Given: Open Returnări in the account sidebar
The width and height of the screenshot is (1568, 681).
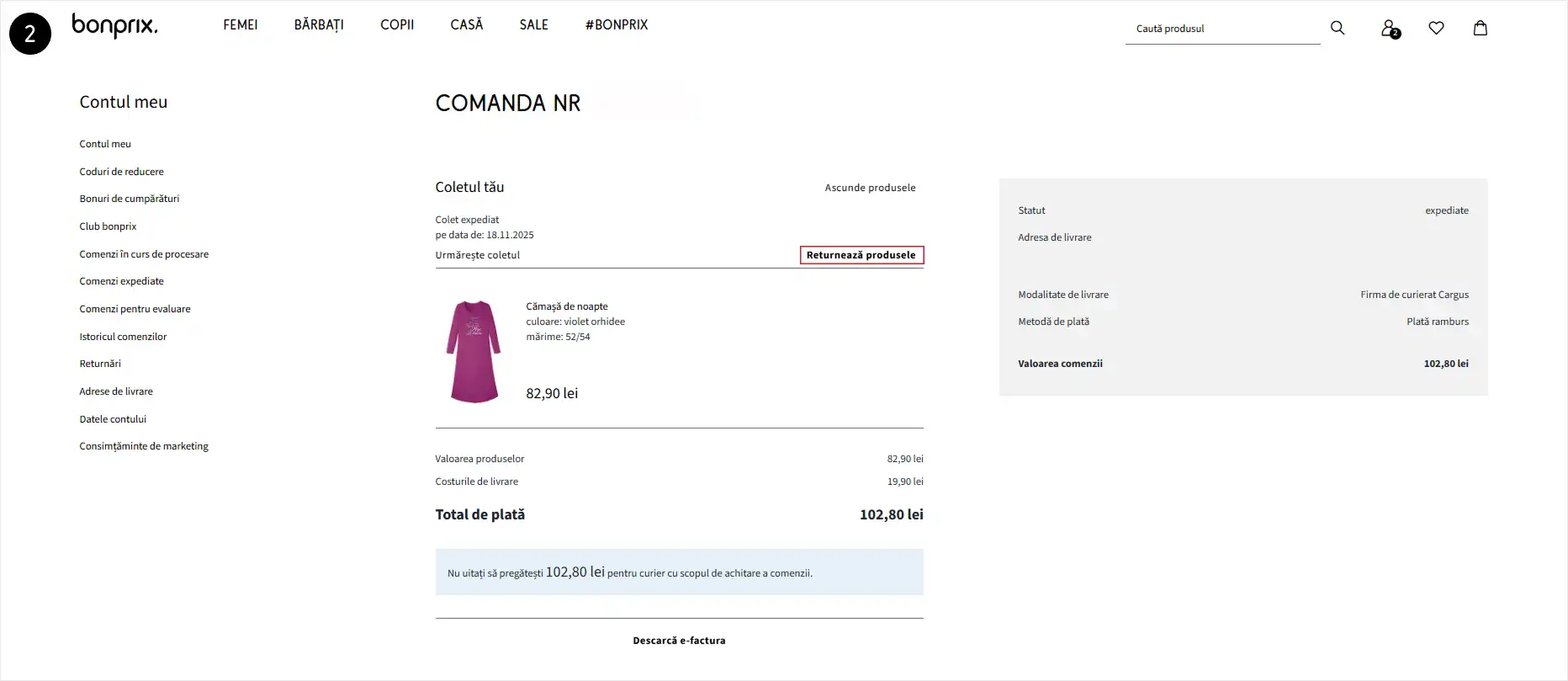Looking at the screenshot, I should pos(100,364).
